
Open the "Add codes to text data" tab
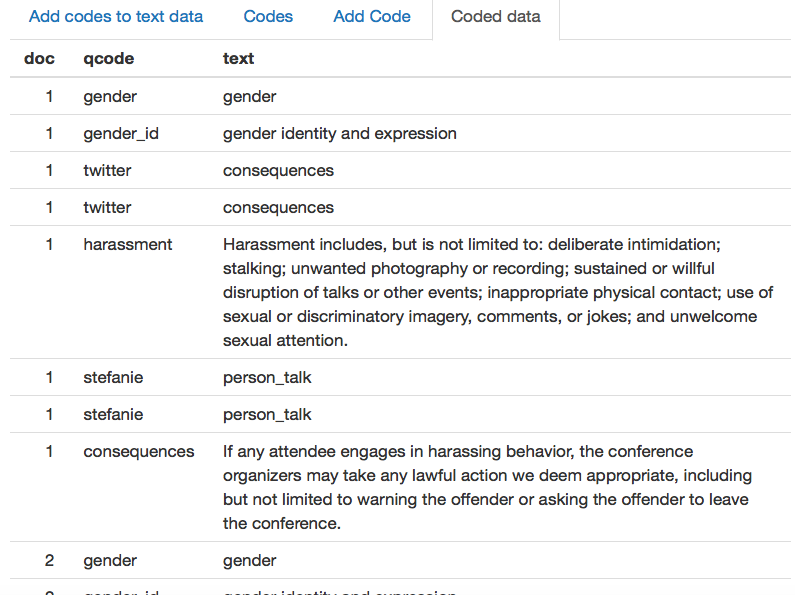[116, 17]
